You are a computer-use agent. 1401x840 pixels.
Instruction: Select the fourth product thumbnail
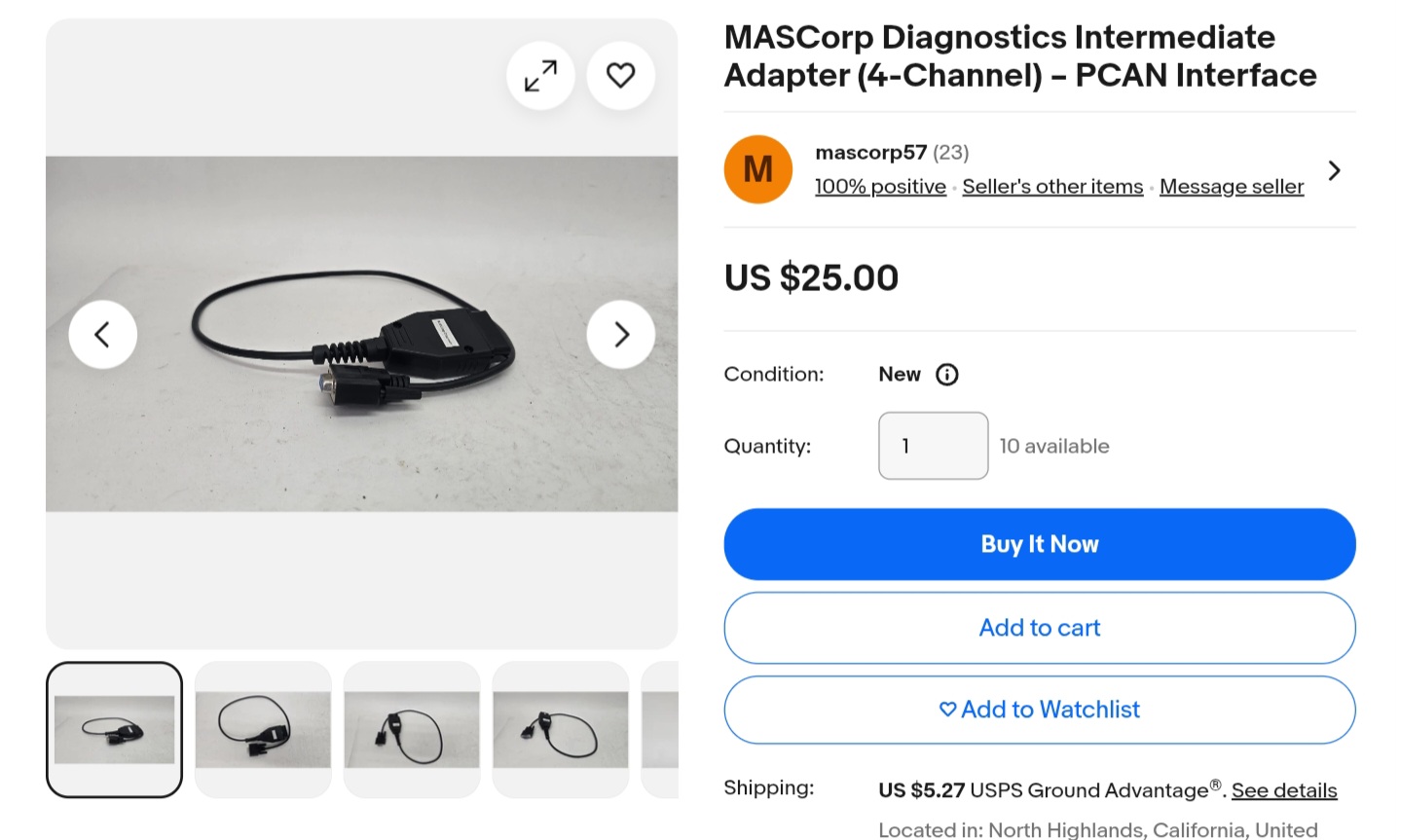(x=559, y=728)
